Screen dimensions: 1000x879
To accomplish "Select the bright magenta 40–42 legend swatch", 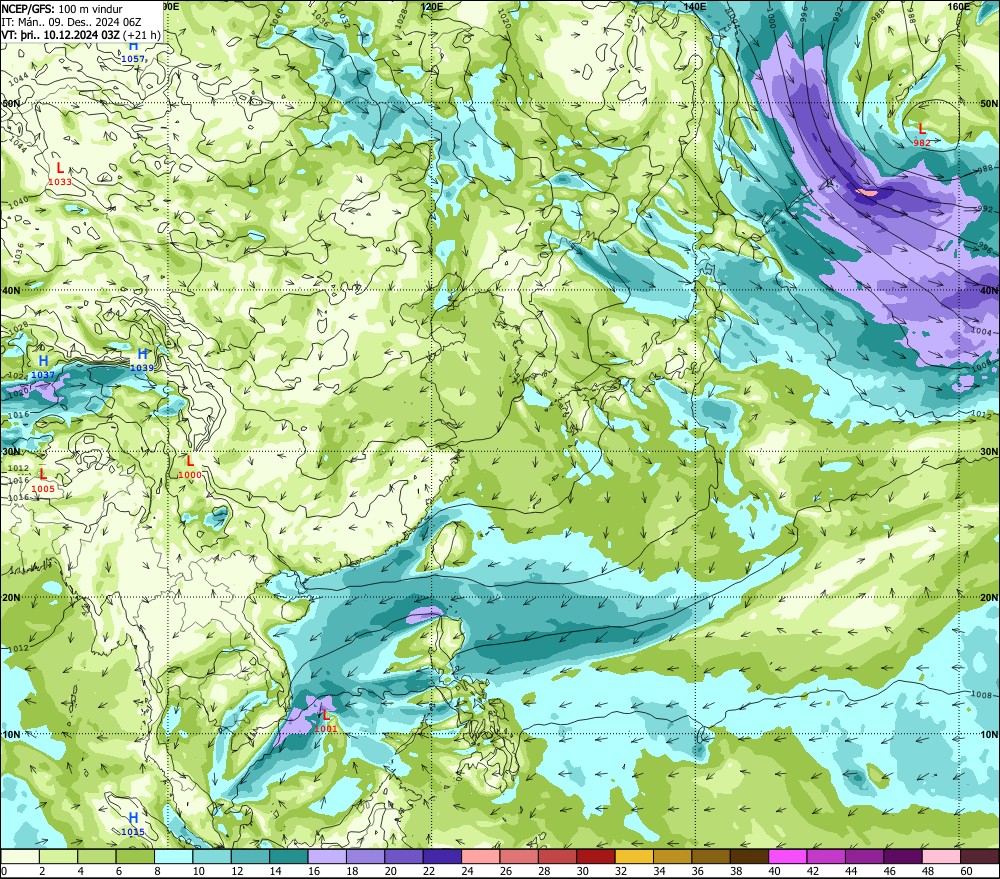I will 788,856.
